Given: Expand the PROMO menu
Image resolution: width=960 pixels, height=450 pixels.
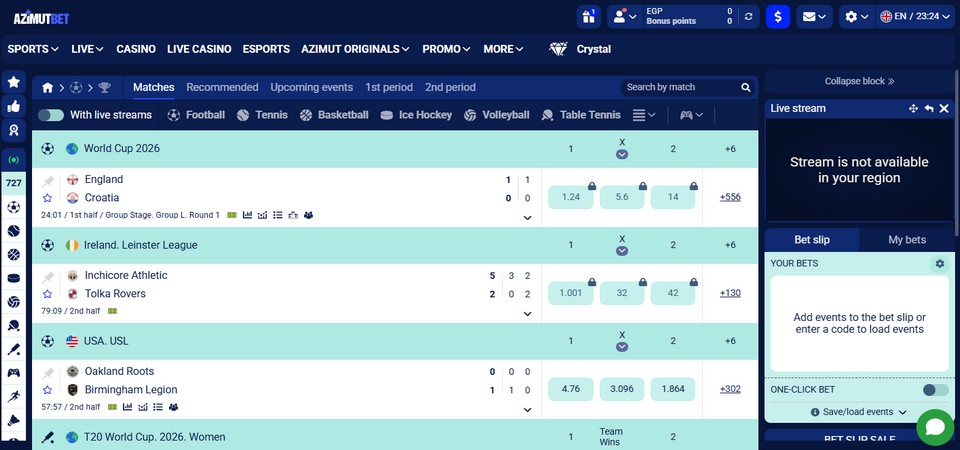Looking at the screenshot, I should [446, 49].
